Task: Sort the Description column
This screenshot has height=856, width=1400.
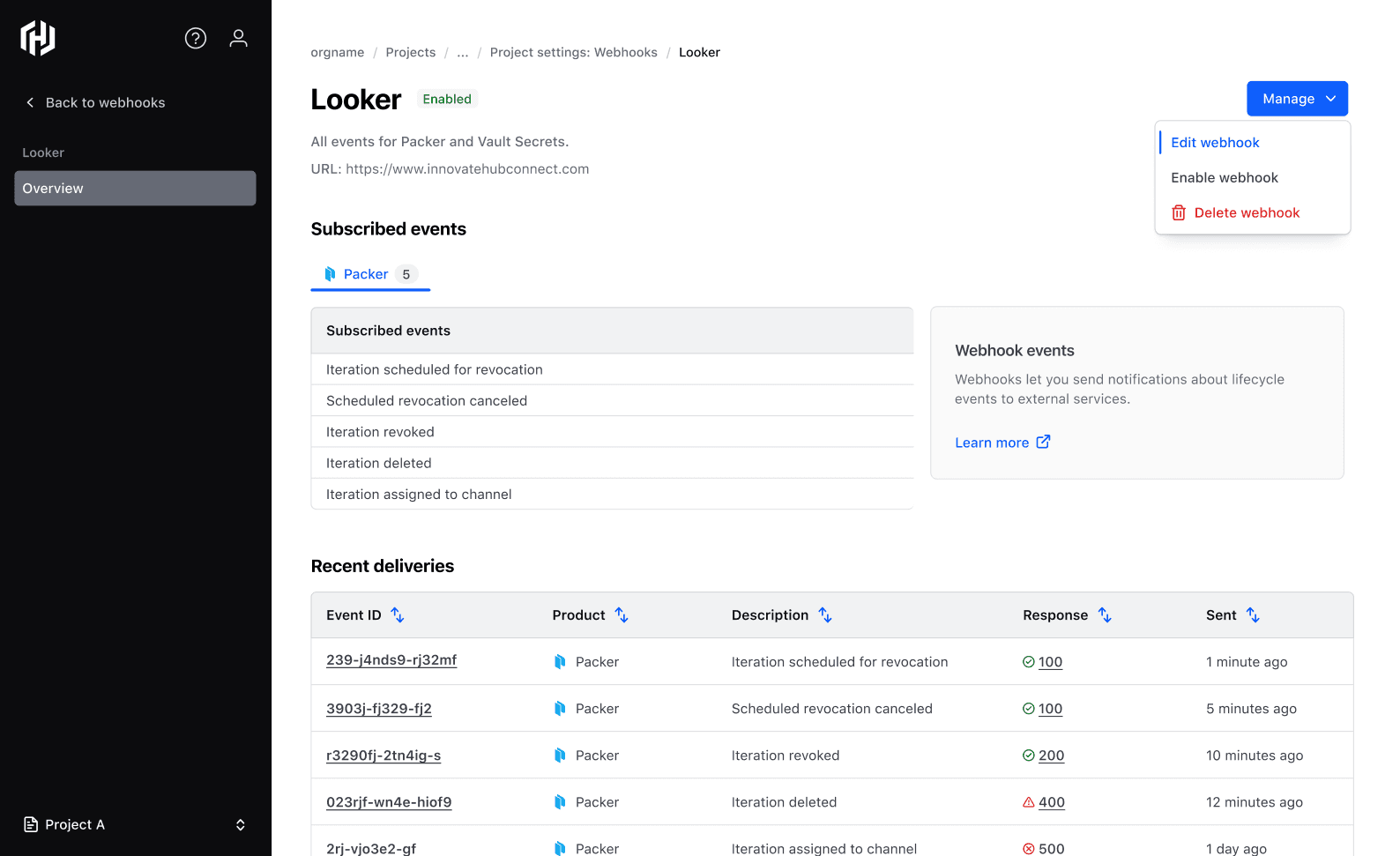Action: [x=825, y=615]
